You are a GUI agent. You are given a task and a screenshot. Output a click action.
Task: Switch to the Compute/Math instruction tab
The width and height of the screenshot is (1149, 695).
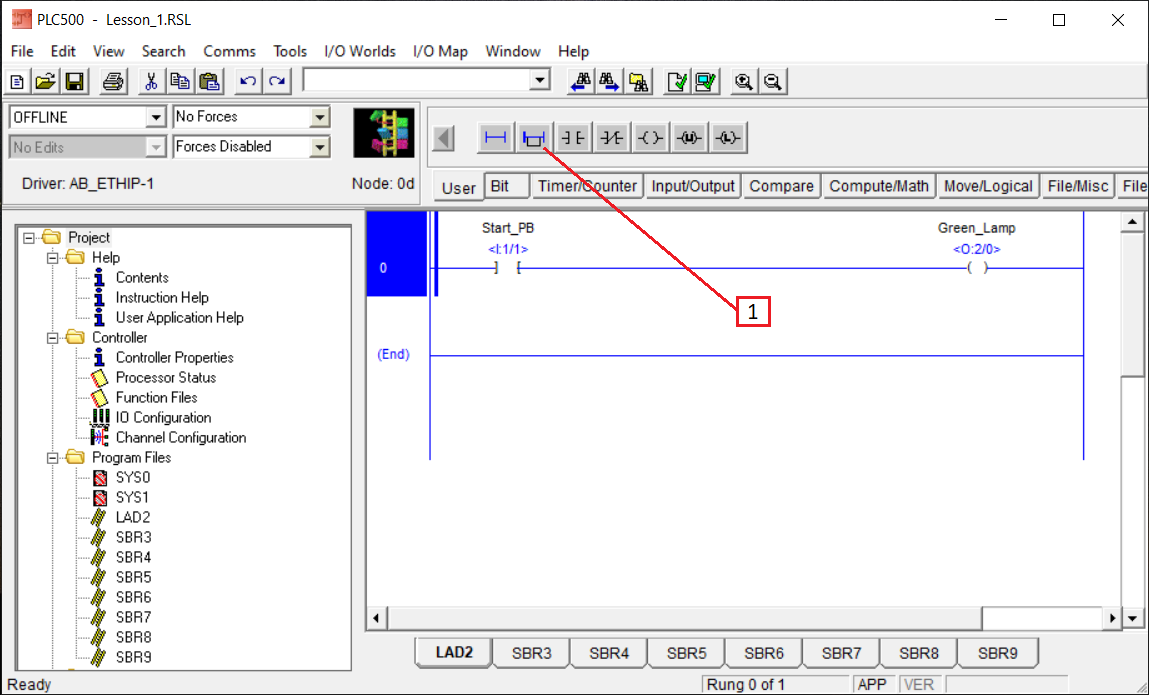tap(879, 186)
